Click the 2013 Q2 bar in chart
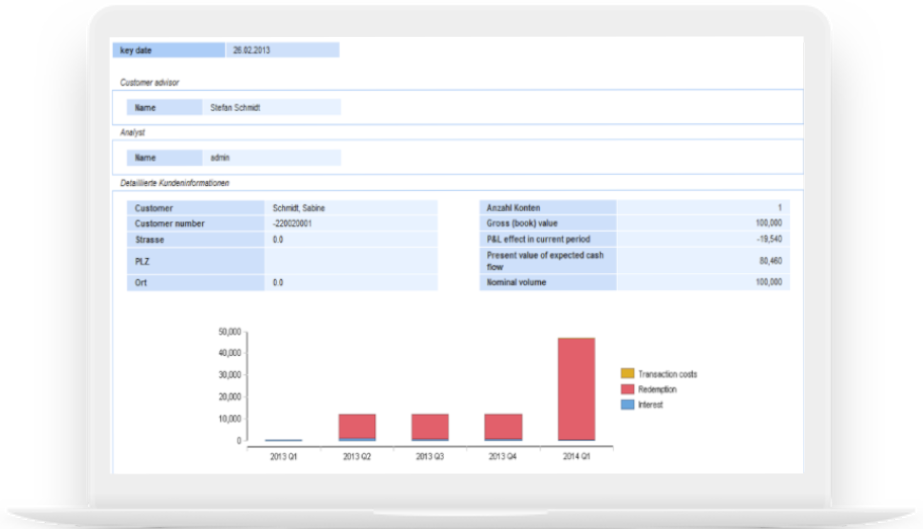This screenshot has width=923, height=529. click(x=357, y=426)
